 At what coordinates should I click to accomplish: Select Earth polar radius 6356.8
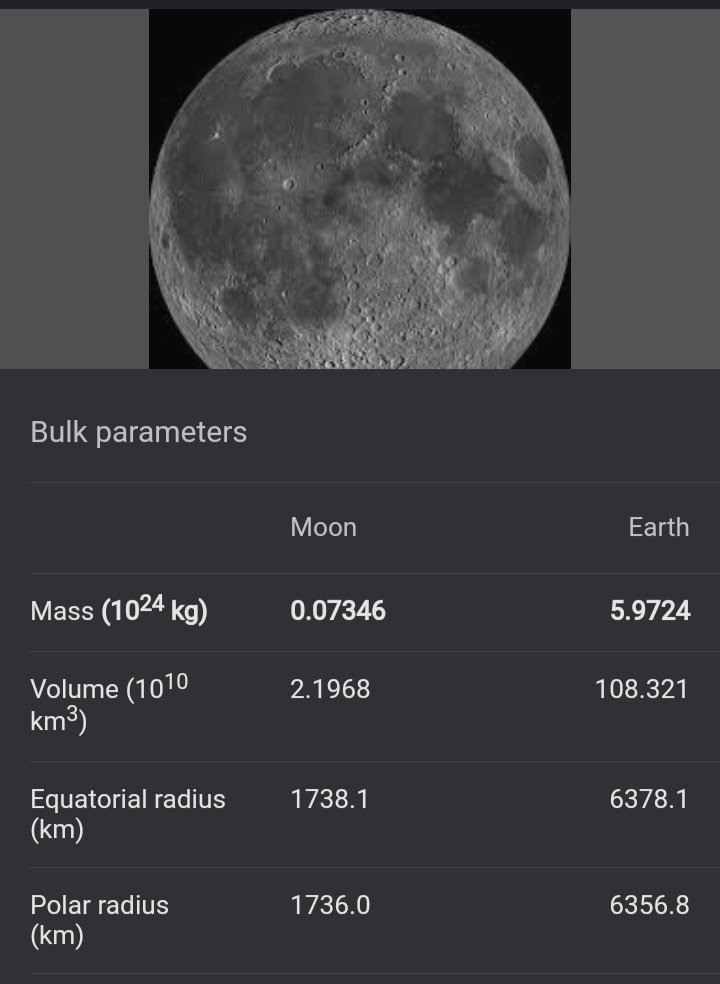[x=649, y=905]
